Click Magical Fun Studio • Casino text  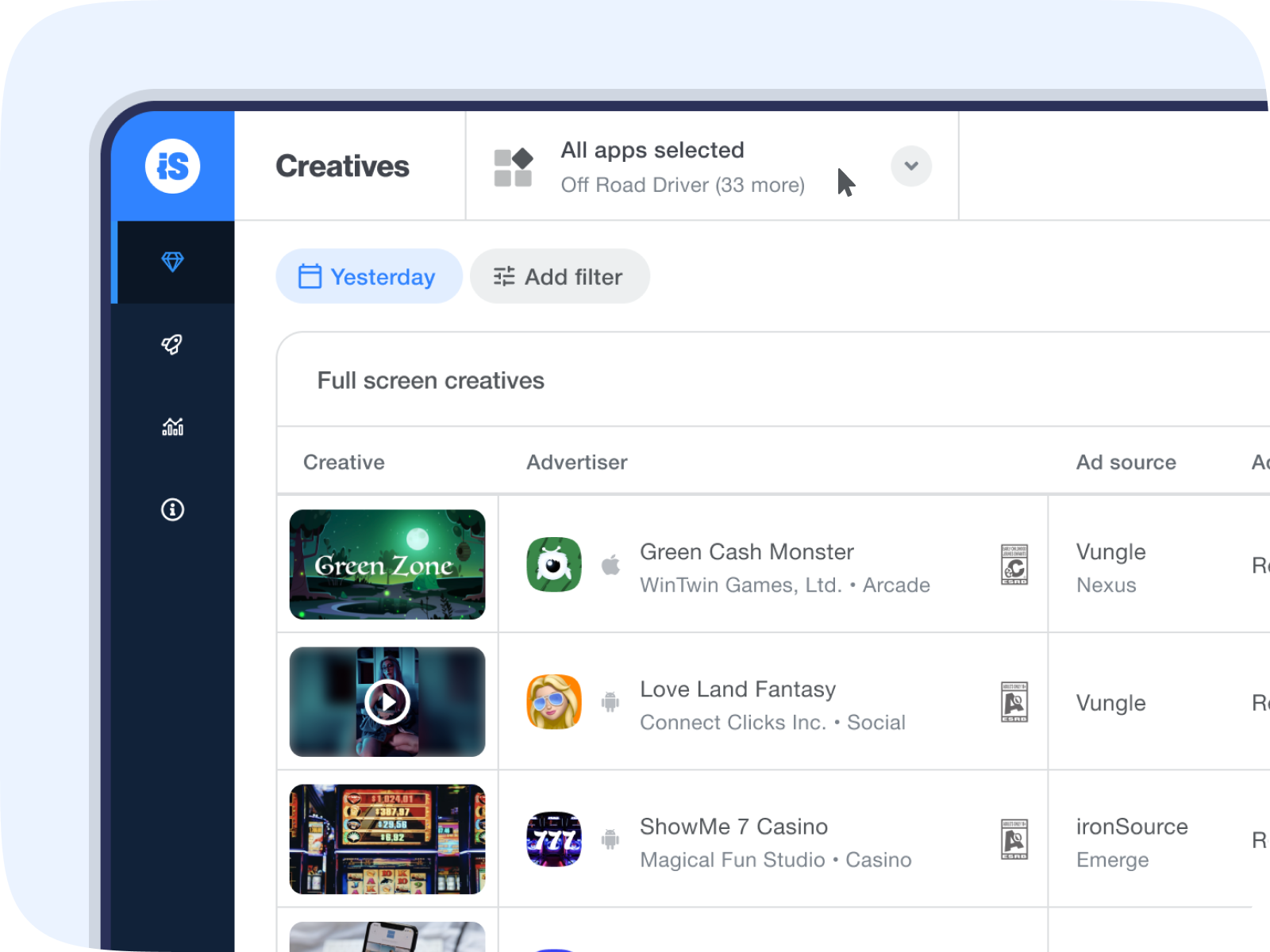[x=776, y=859]
